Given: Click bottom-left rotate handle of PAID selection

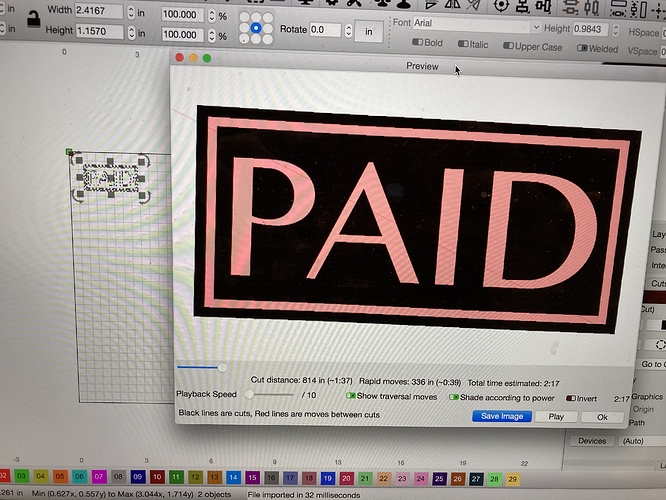Looking at the screenshot, I should 78,196.
